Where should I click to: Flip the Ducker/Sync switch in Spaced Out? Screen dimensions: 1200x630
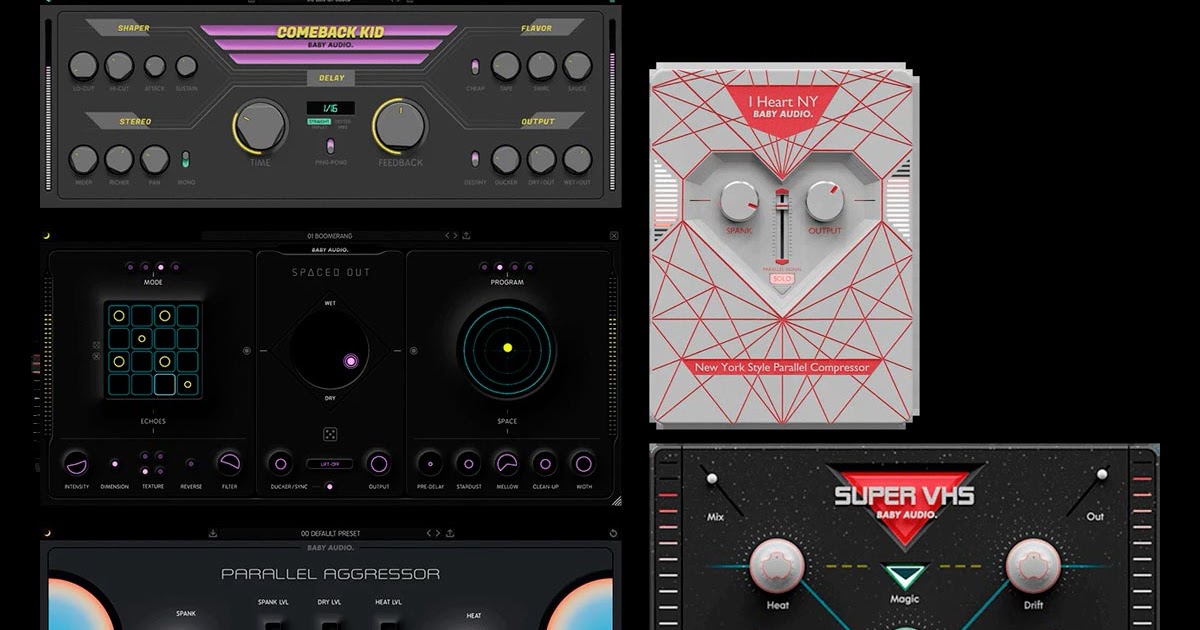330,487
